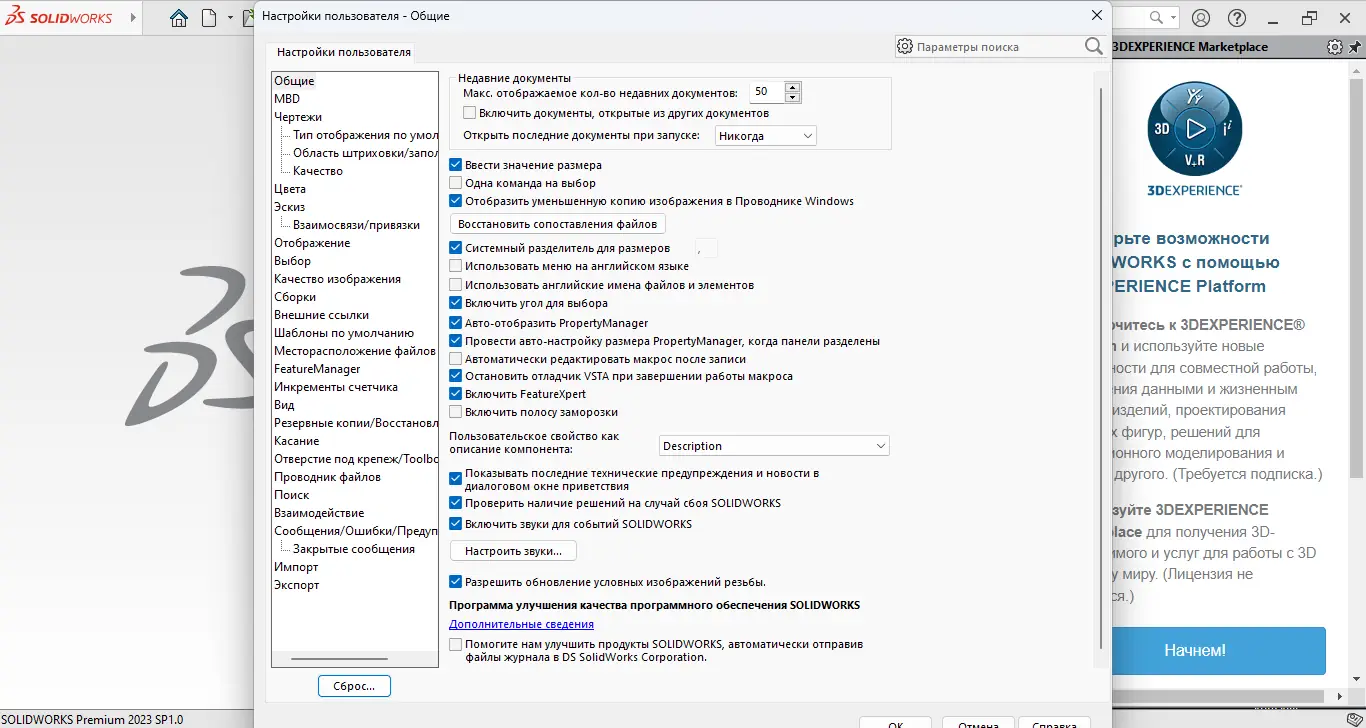This screenshot has width=1366, height=728.
Task: Open 'Месторасположение файлов' category
Action: (x=355, y=351)
